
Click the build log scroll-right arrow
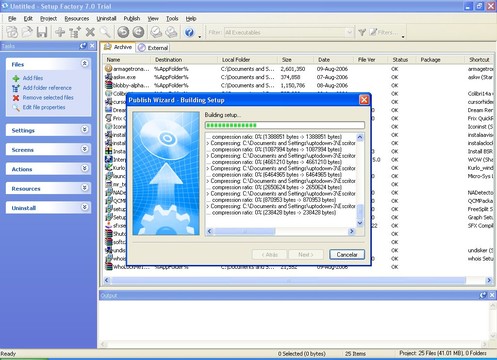pyautogui.click(x=352, y=231)
